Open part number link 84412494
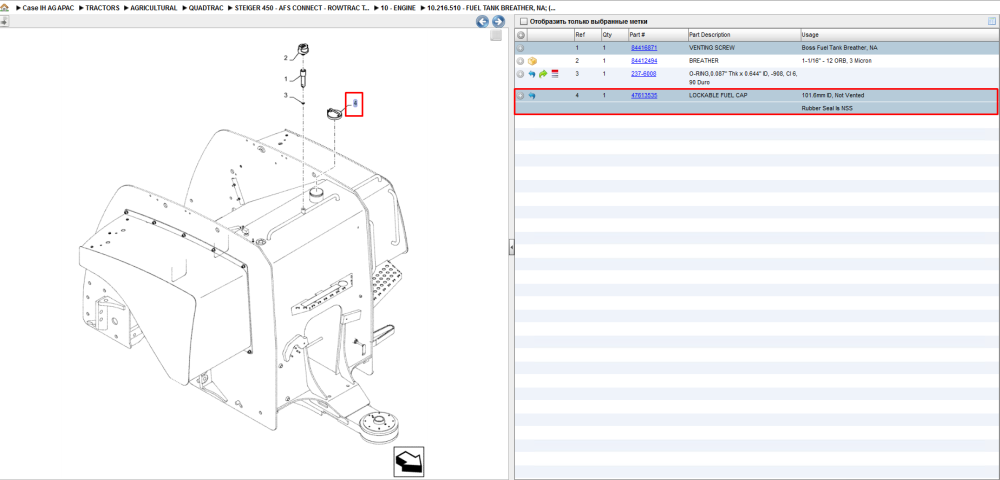Viewport: 1000px width, 480px height. (643, 61)
